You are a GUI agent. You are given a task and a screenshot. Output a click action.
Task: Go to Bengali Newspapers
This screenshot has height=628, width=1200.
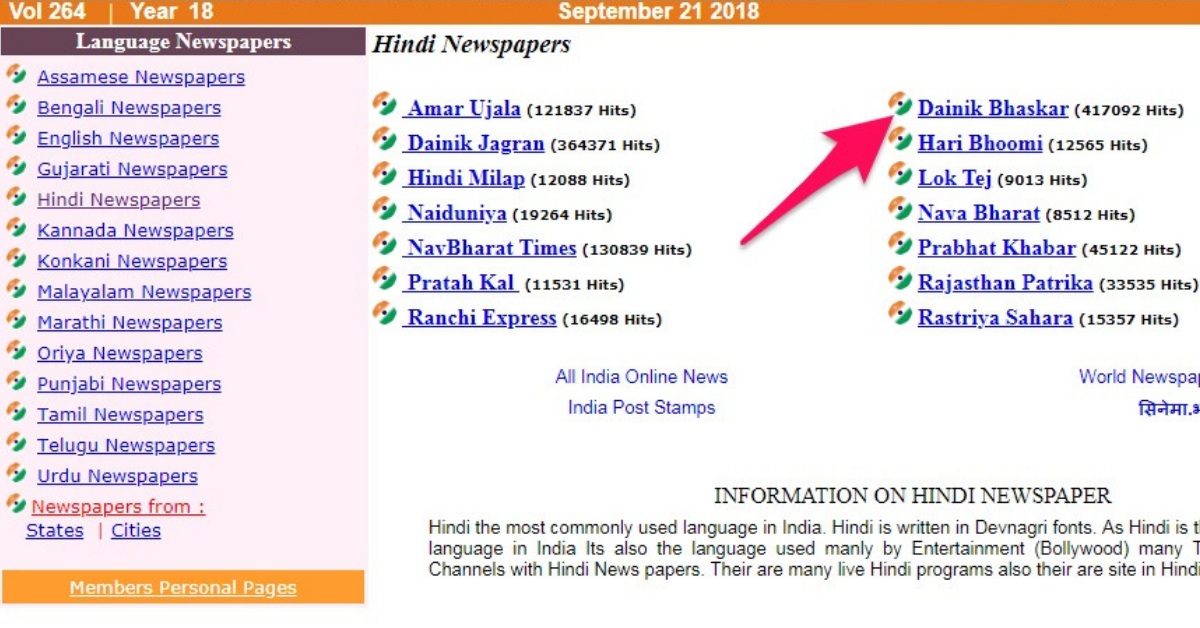129,108
